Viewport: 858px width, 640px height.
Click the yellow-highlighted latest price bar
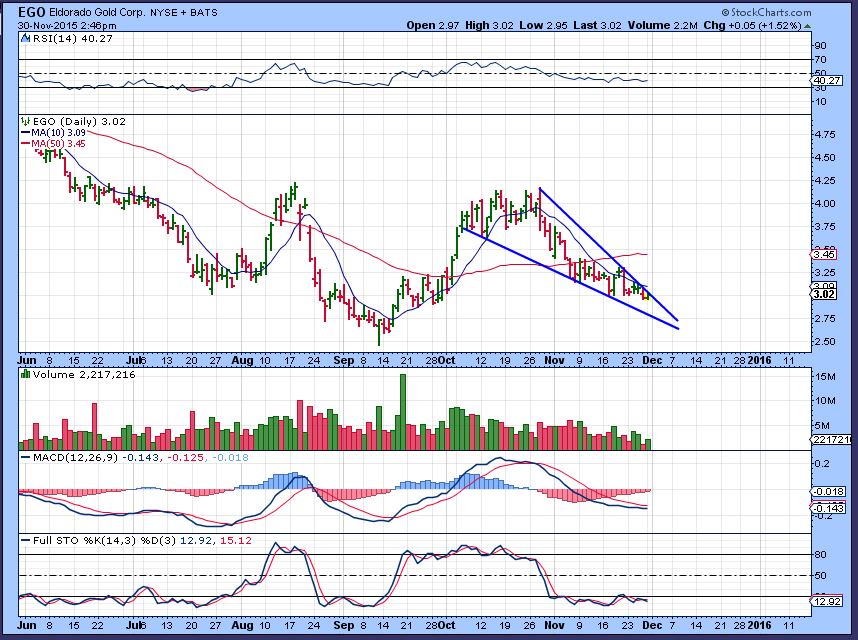coord(647,295)
